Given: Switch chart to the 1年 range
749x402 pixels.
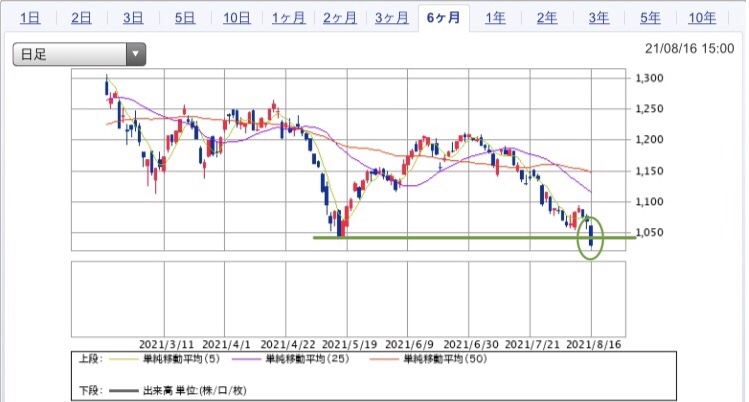Looking at the screenshot, I should point(494,18).
